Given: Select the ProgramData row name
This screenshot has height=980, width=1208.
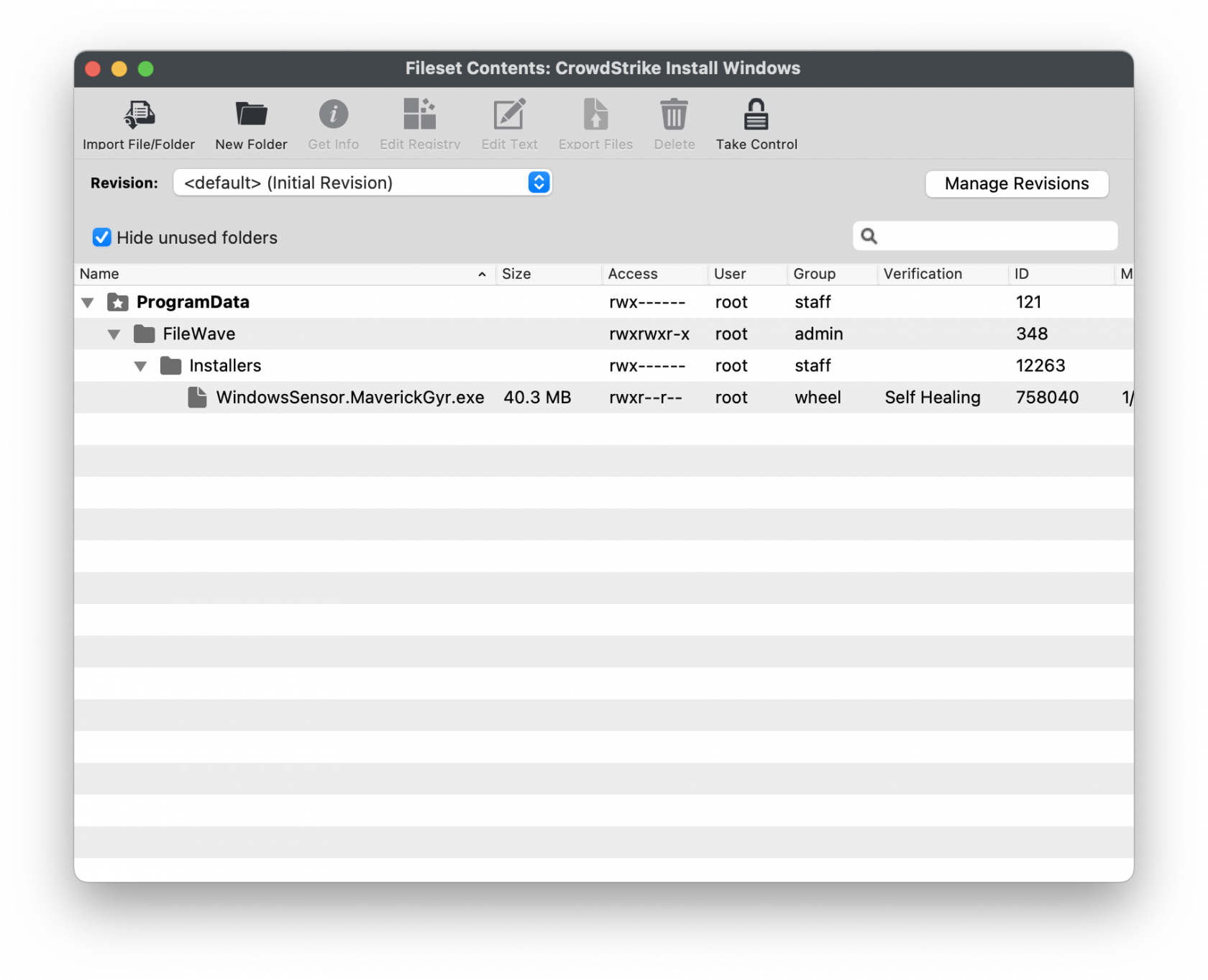Looking at the screenshot, I should [x=193, y=302].
